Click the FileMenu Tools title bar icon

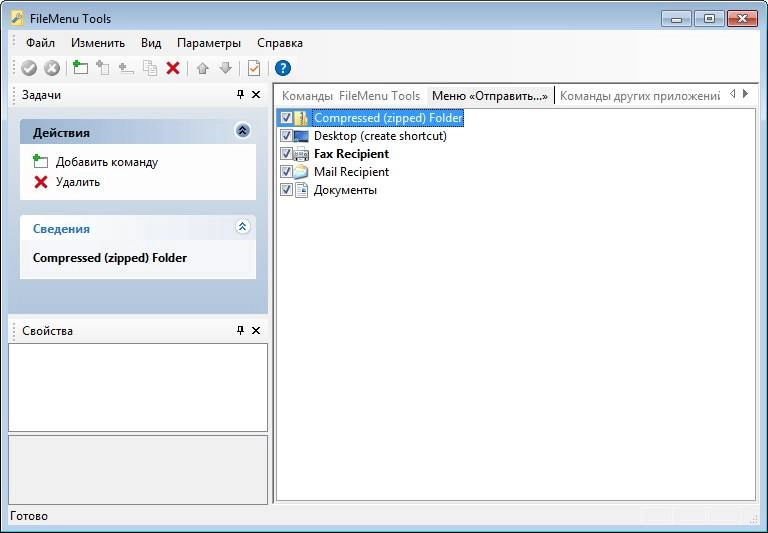point(17,18)
